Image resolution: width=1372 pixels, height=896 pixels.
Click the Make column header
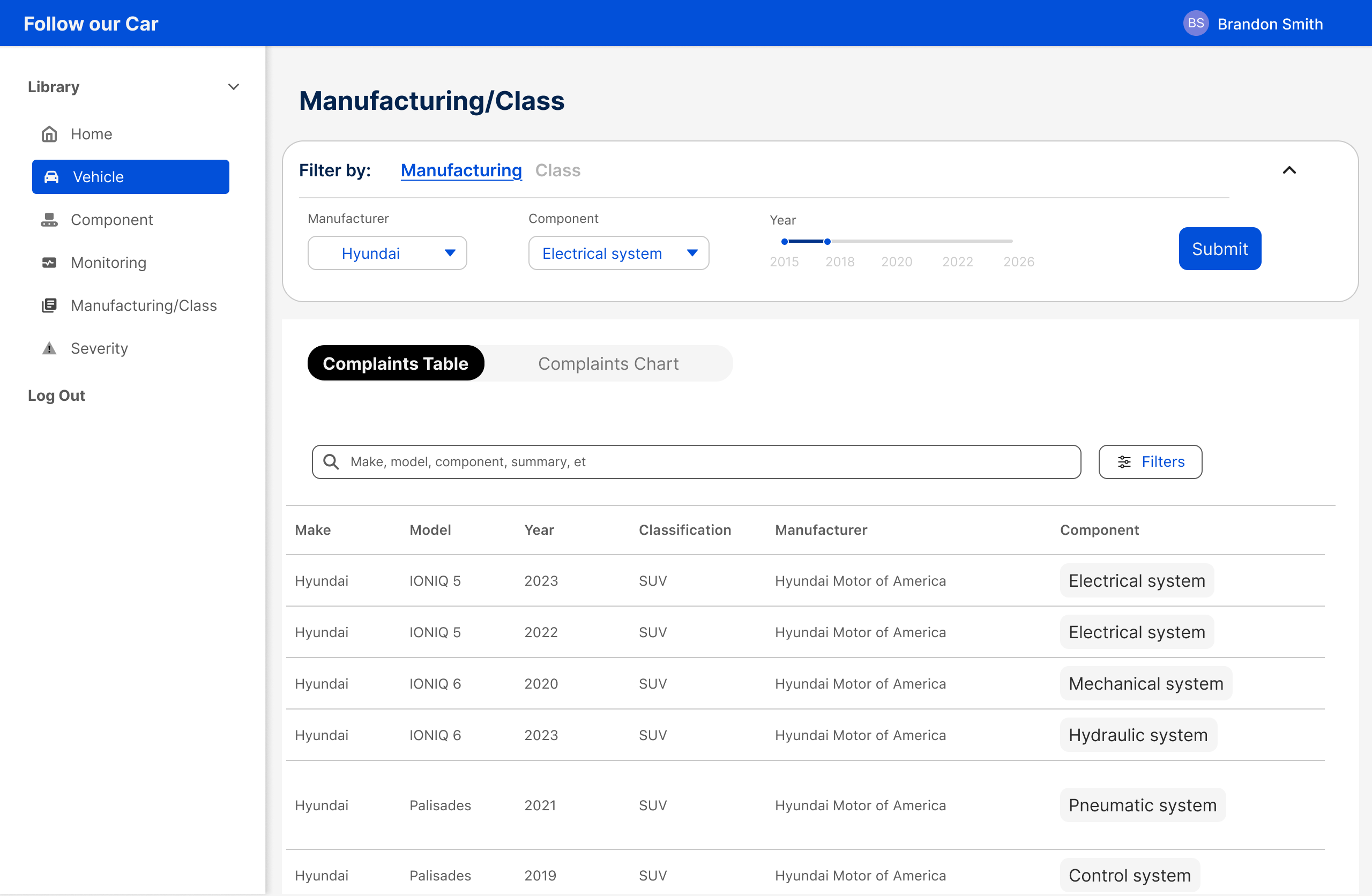(313, 530)
